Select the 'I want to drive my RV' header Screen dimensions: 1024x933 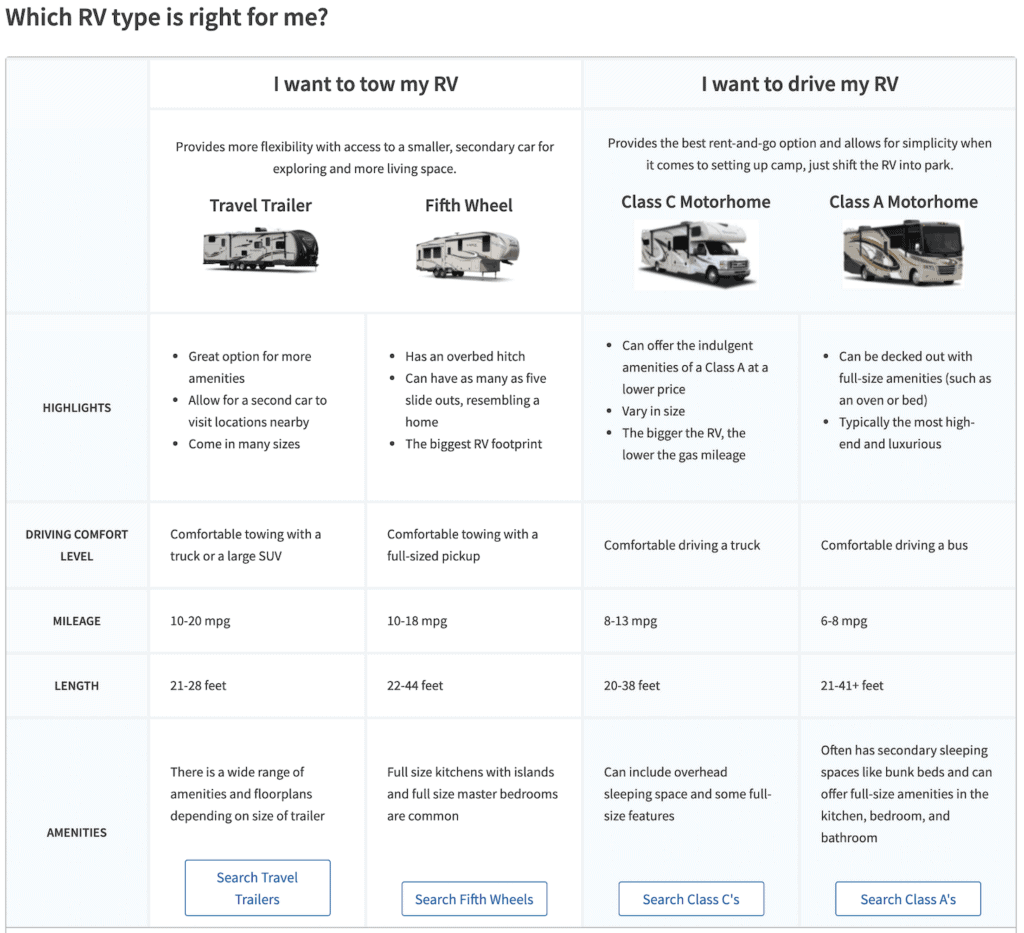[799, 84]
